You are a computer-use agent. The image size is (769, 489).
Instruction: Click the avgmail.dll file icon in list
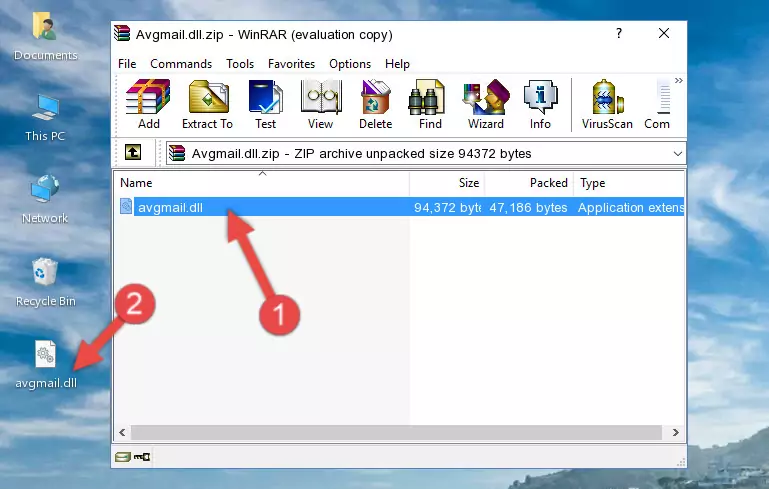coord(126,206)
